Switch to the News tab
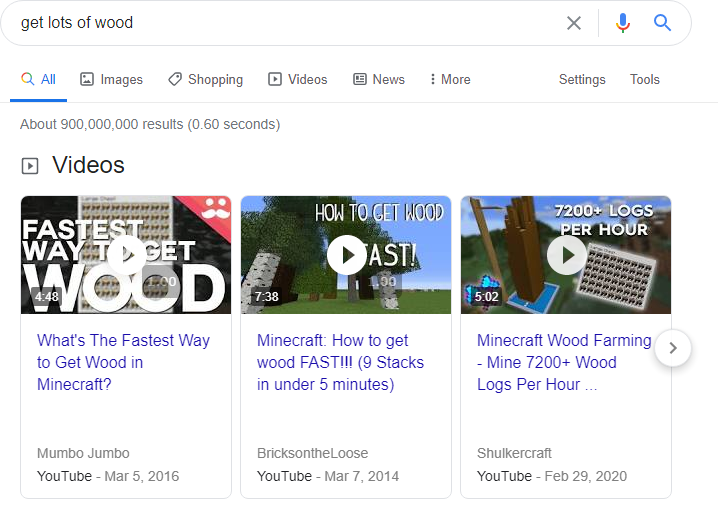 [x=379, y=80]
